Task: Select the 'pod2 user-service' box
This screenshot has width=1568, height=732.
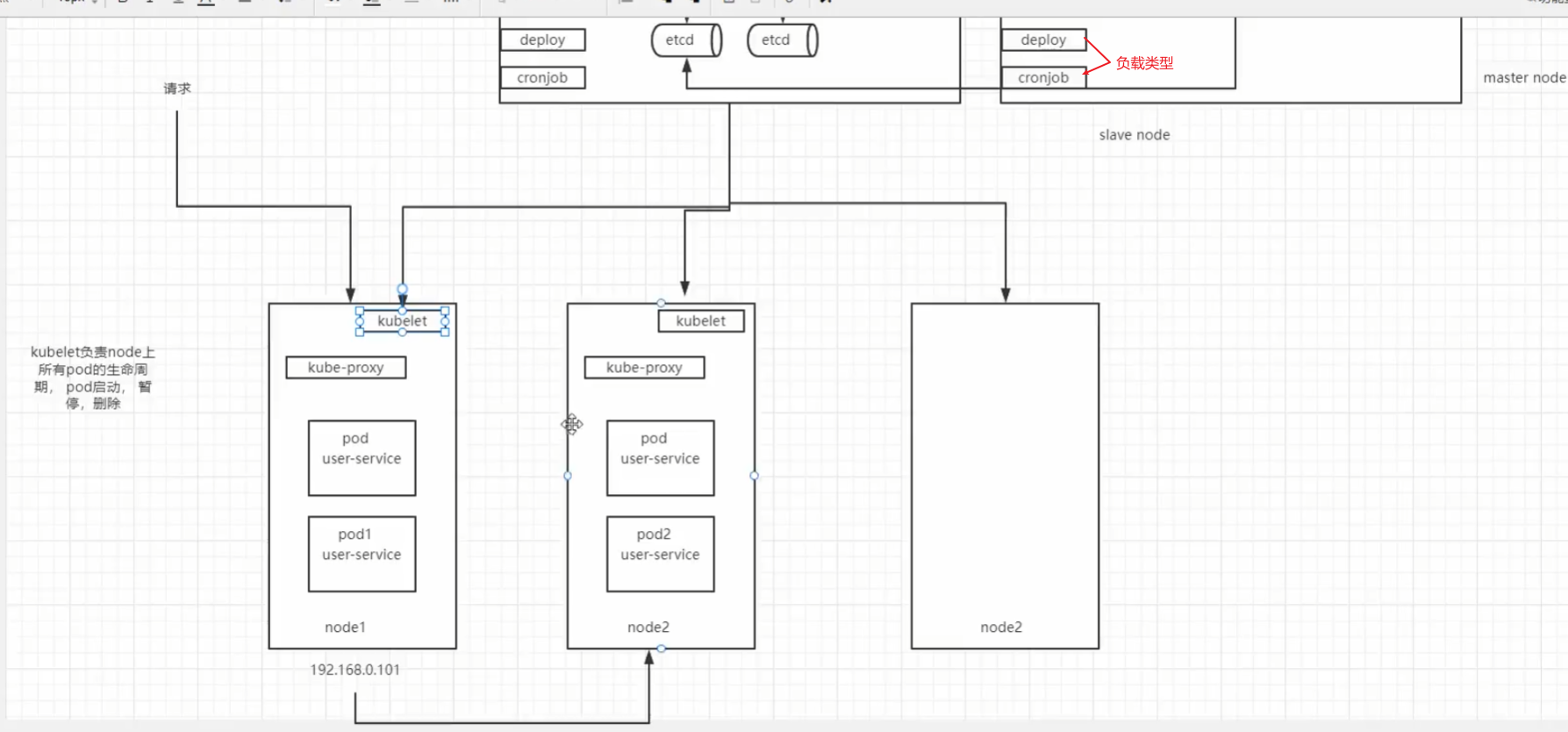Action: [660, 554]
